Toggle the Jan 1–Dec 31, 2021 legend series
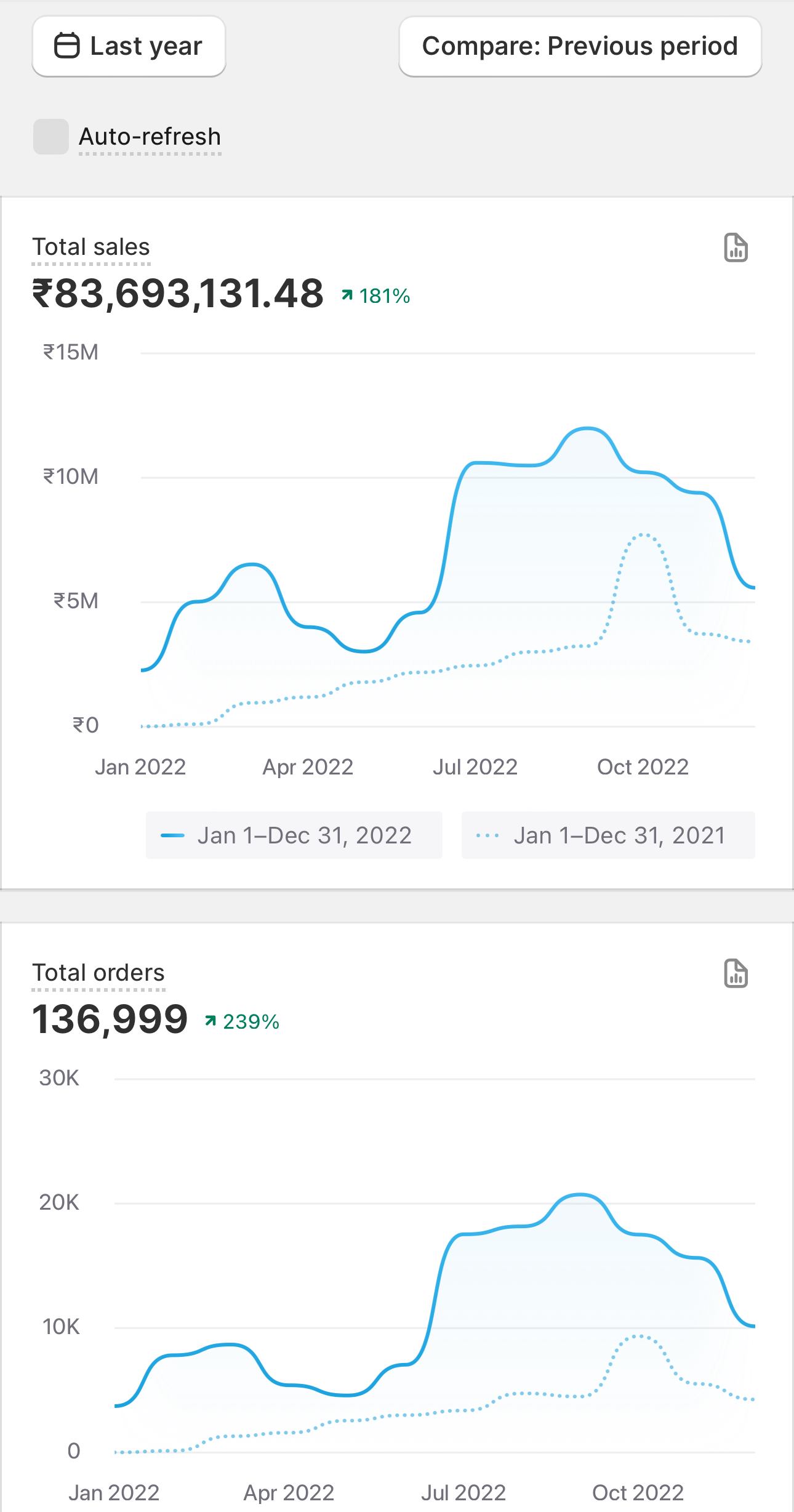 [x=608, y=835]
